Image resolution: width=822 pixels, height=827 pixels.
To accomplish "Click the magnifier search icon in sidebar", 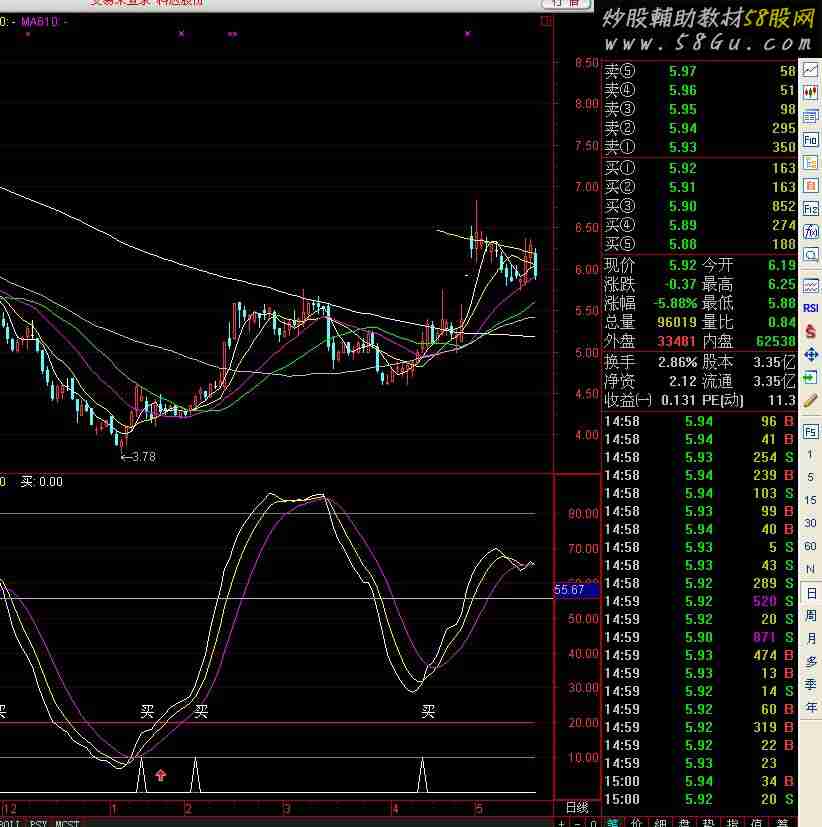I will [x=810, y=255].
